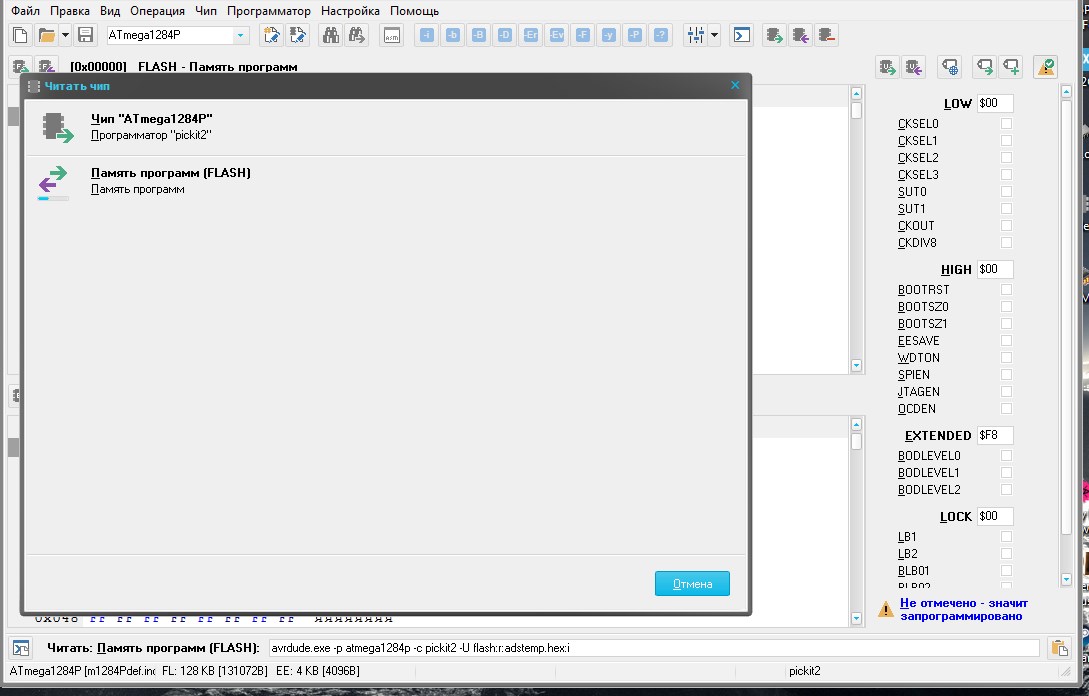This screenshot has height=696, width=1089.
Task: Click the HIGH fuse value field
Action: (995, 269)
